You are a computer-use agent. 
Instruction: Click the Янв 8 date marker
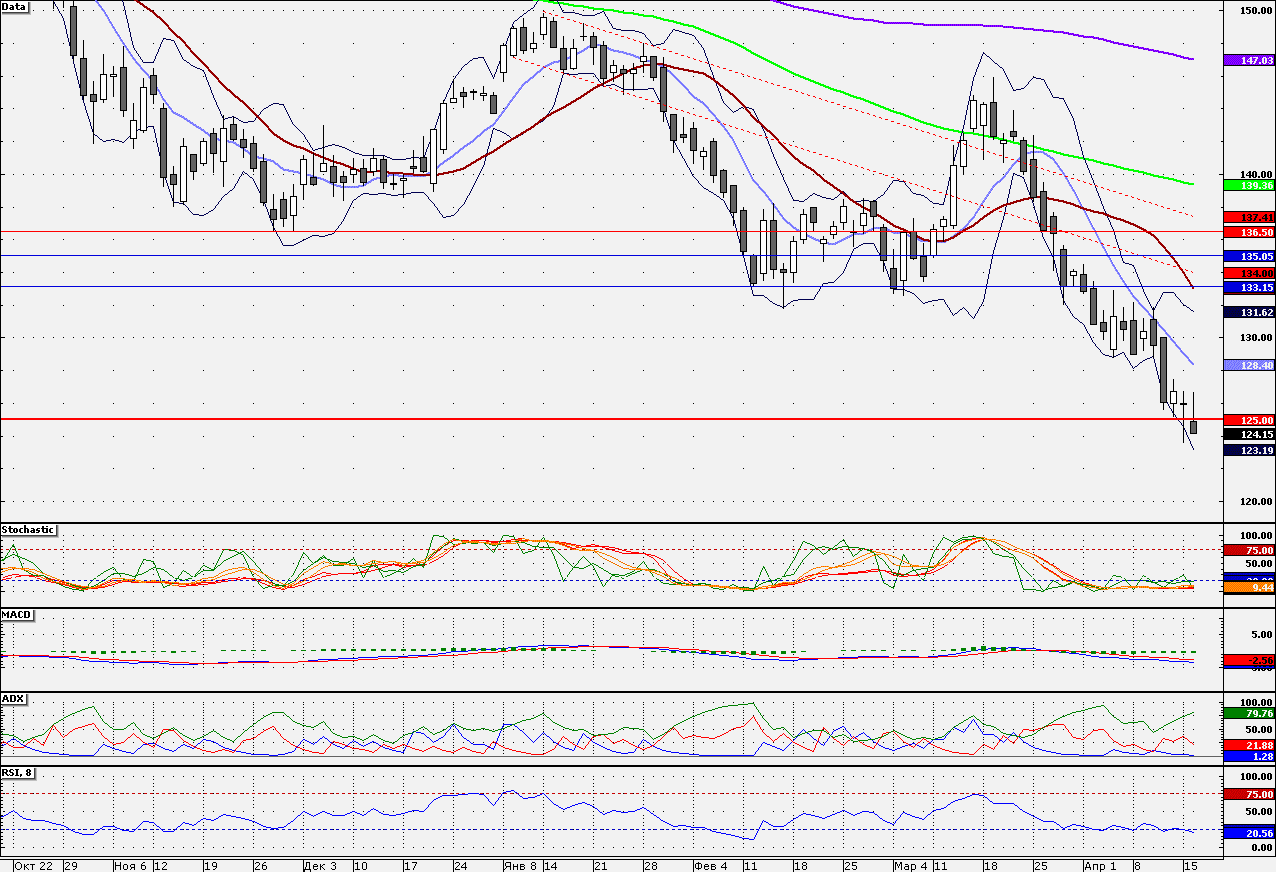coord(520,866)
